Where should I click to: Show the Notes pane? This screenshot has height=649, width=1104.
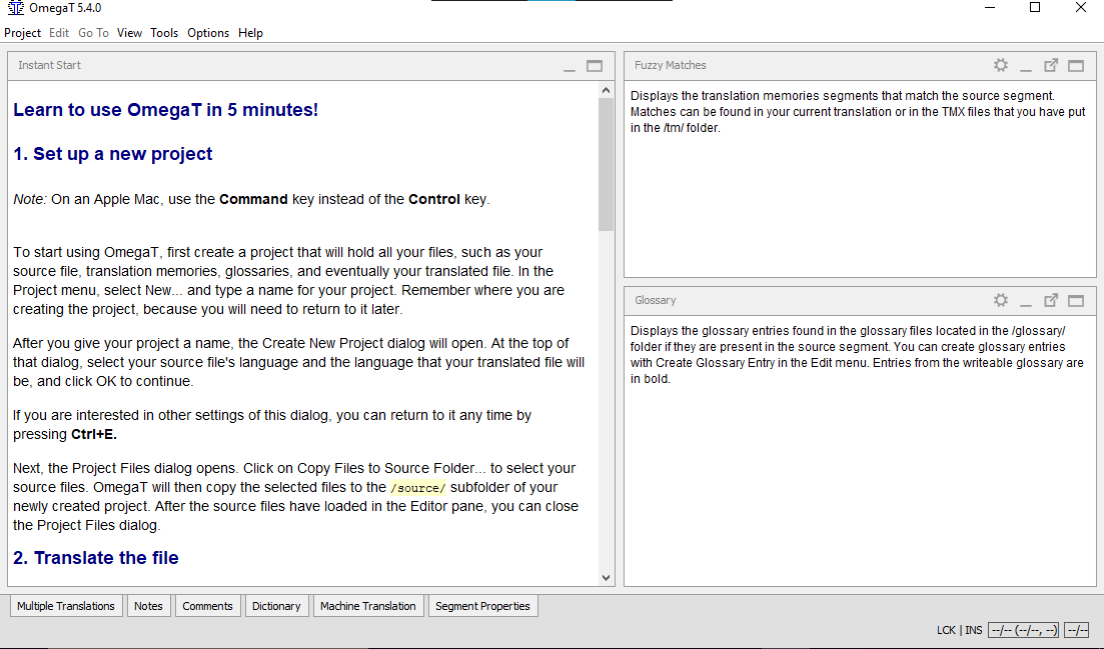149,606
